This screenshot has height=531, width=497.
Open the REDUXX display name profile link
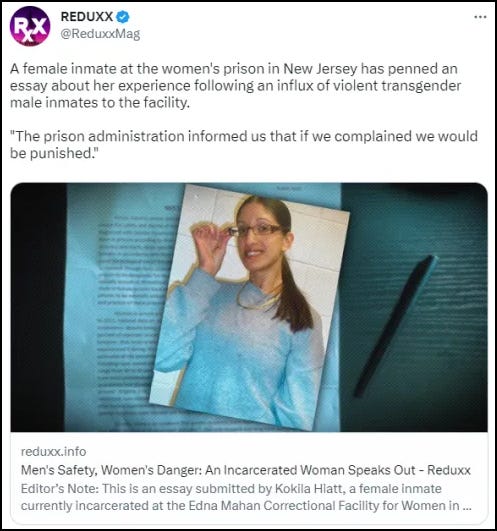point(87,16)
